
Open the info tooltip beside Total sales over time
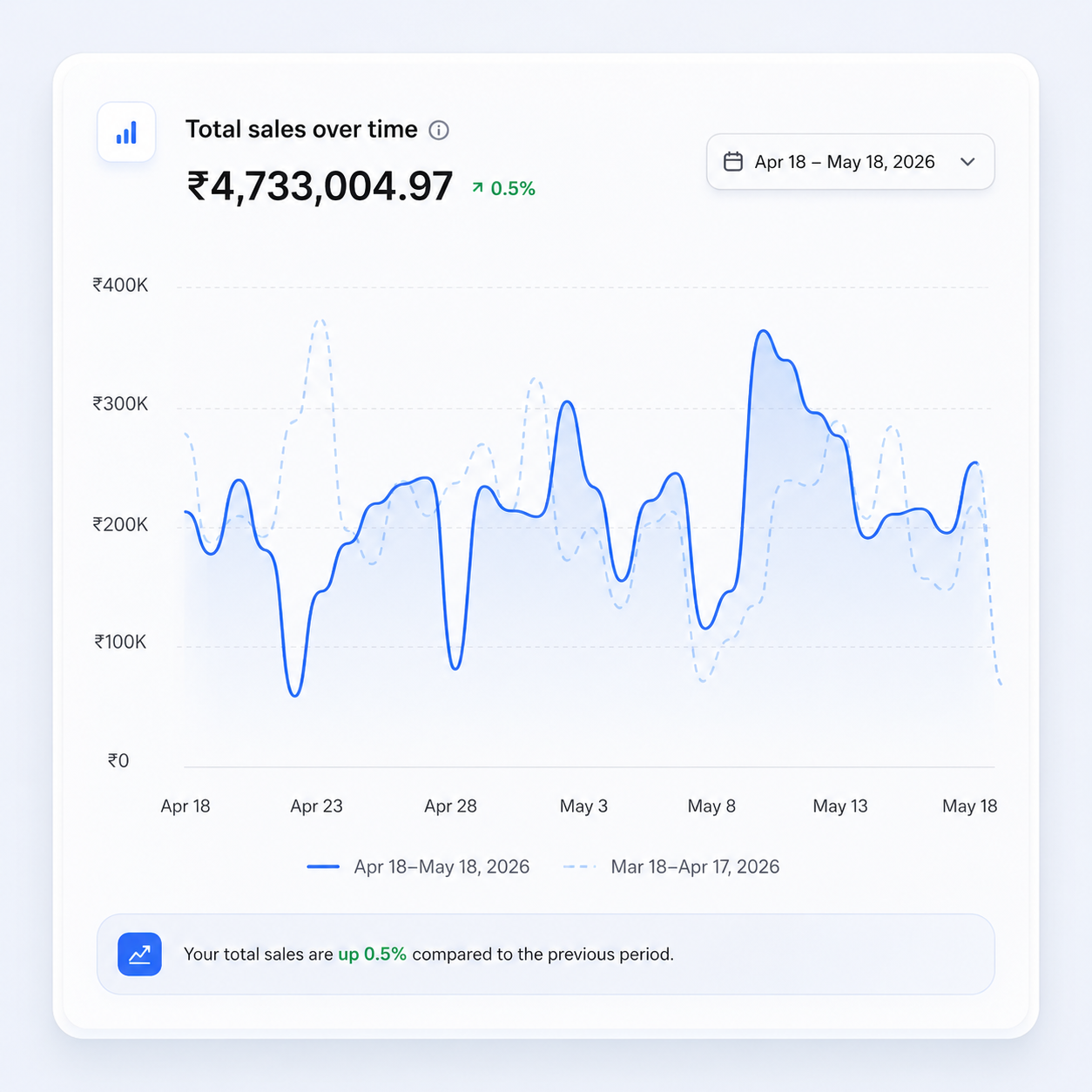[x=439, y=131]
